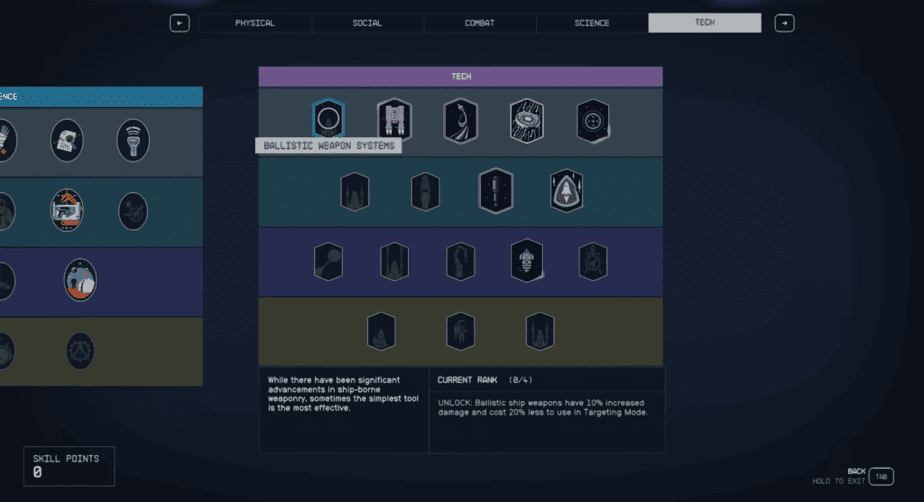Click the blue Science panel header
Screen dimensions: 924x502
pos(101,97)
